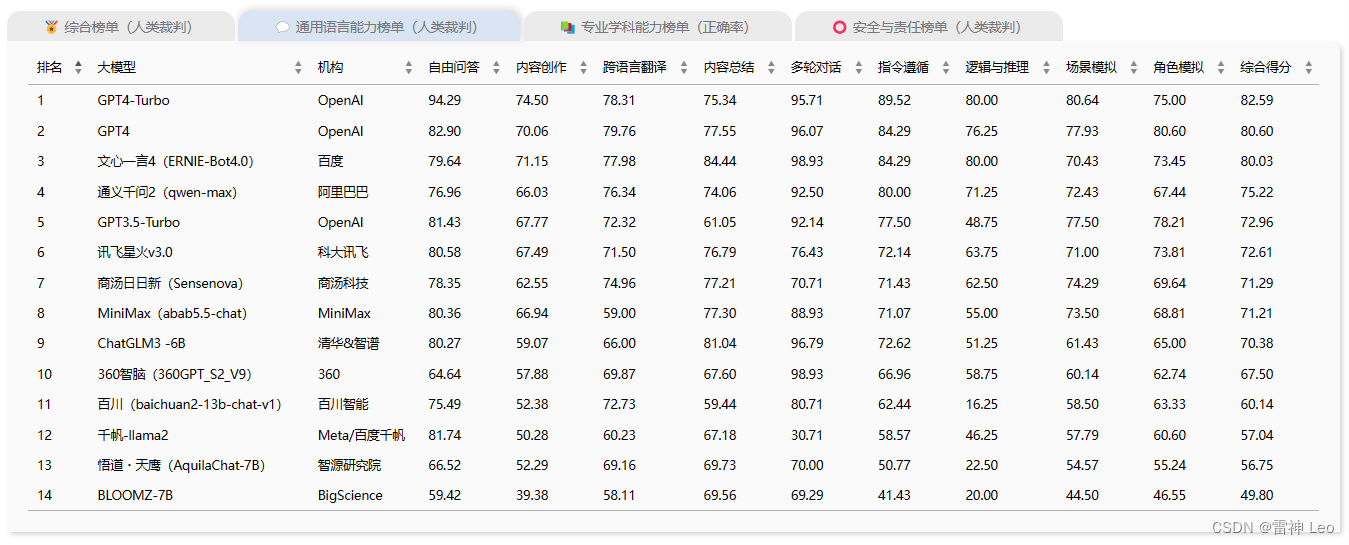
Task: Click 智源研究院 institution cell
Action: 349,465
